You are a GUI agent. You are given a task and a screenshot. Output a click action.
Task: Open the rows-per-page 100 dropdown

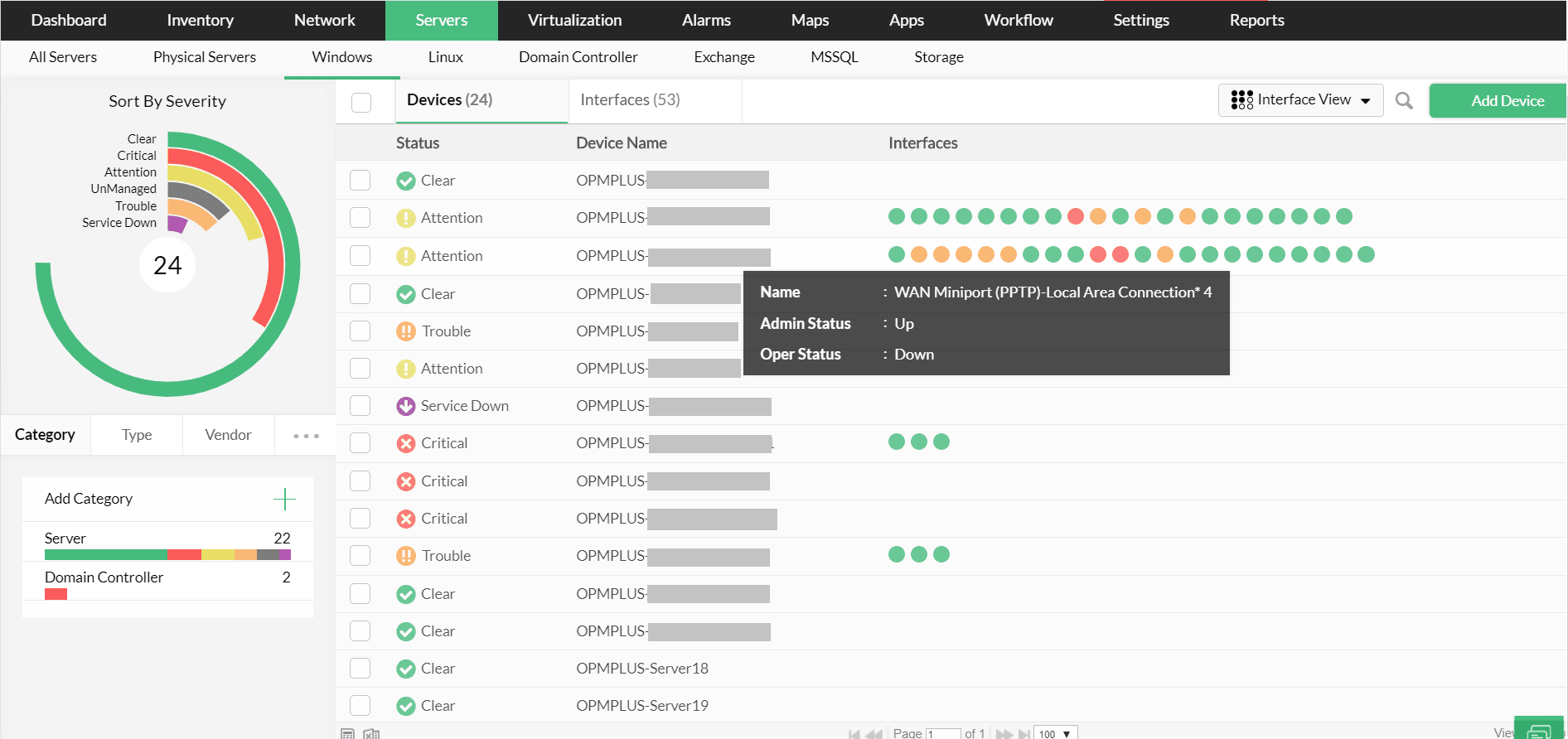(x=1055, y=733)
